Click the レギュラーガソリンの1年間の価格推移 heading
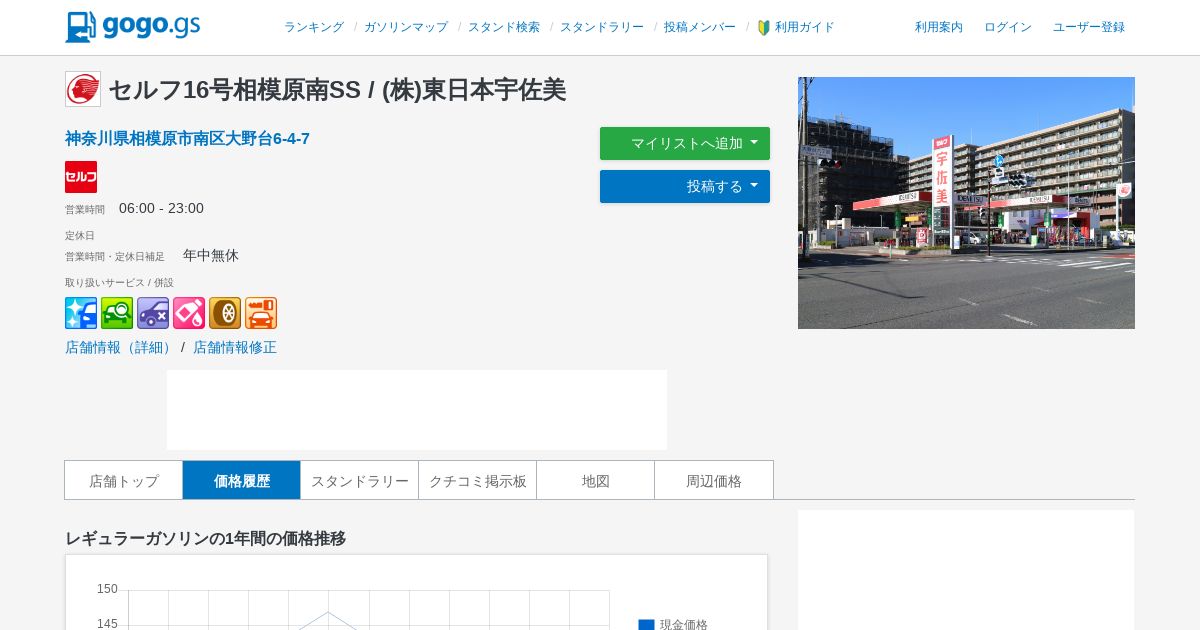 pos(206,538)
